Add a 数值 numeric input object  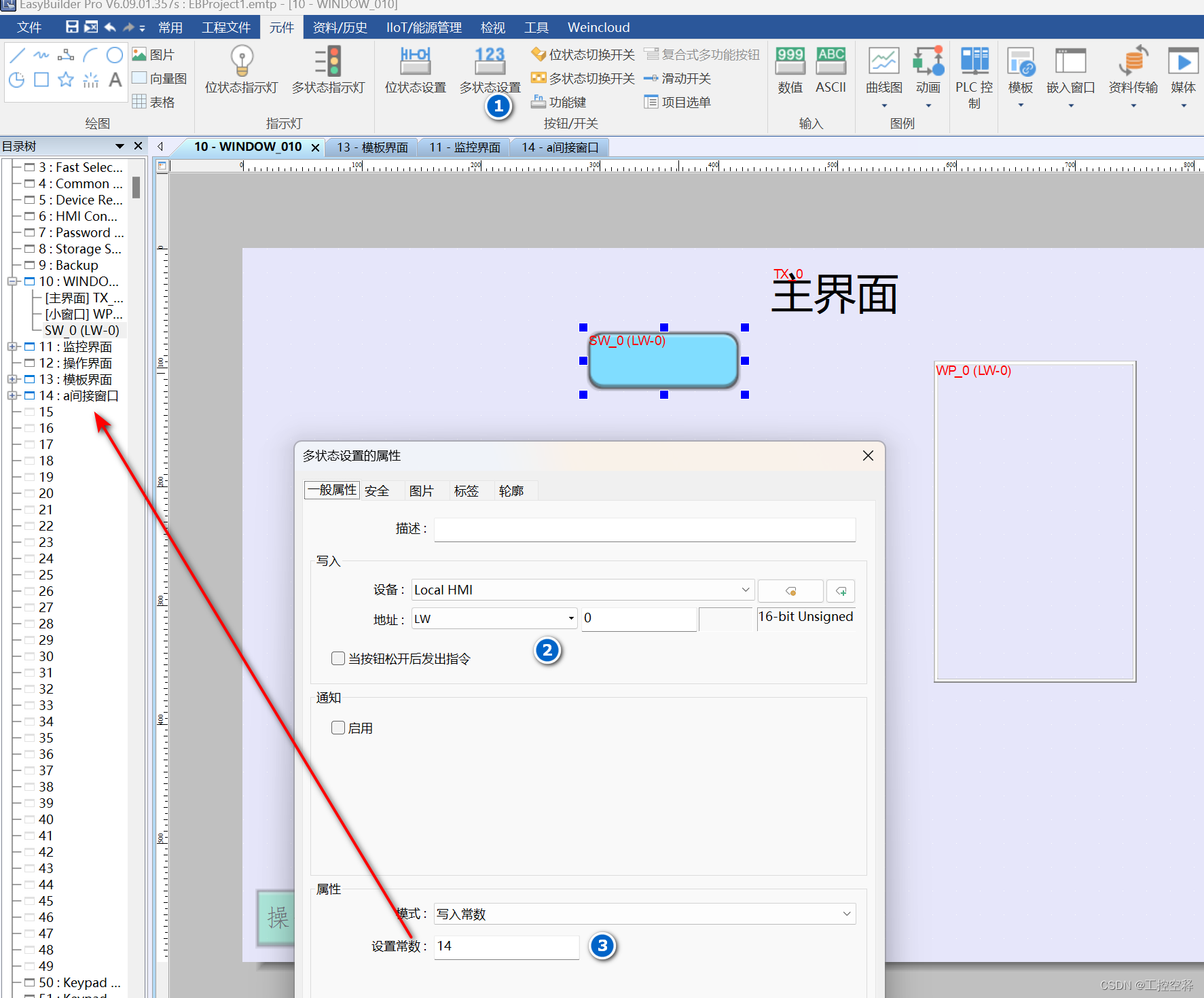pos(790,69)
